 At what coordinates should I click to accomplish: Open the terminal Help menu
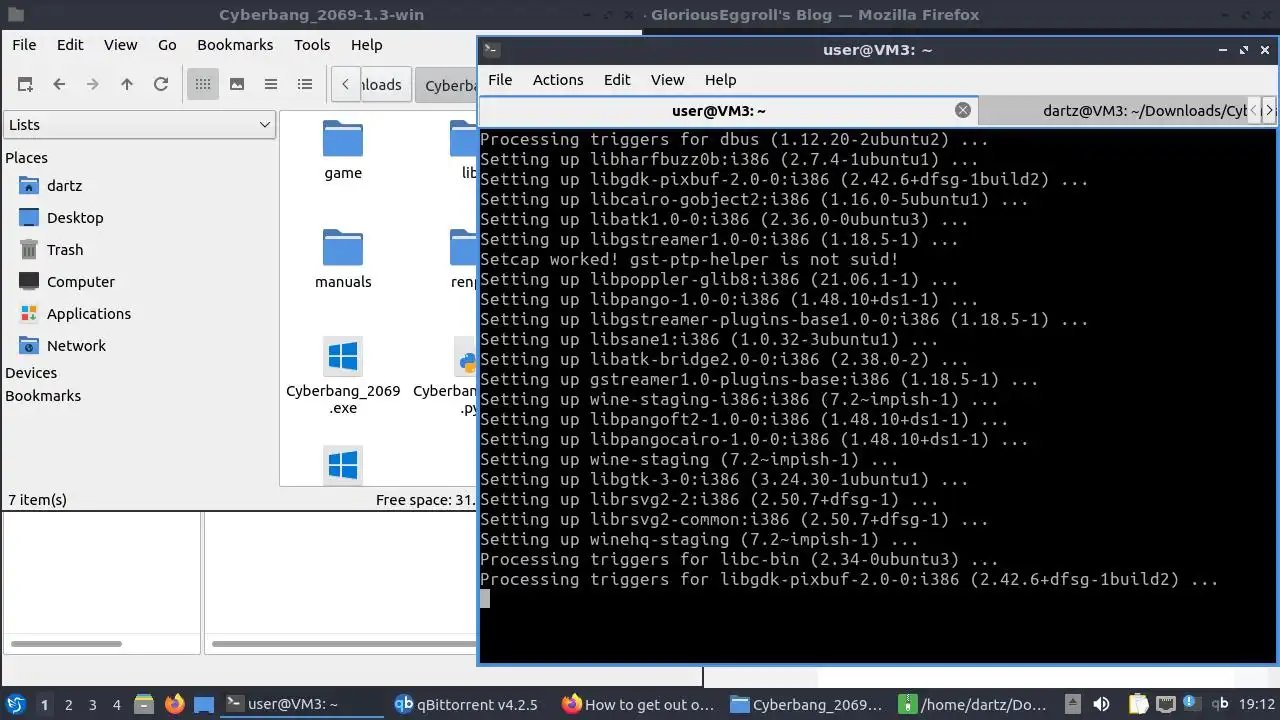pos(720,80)
